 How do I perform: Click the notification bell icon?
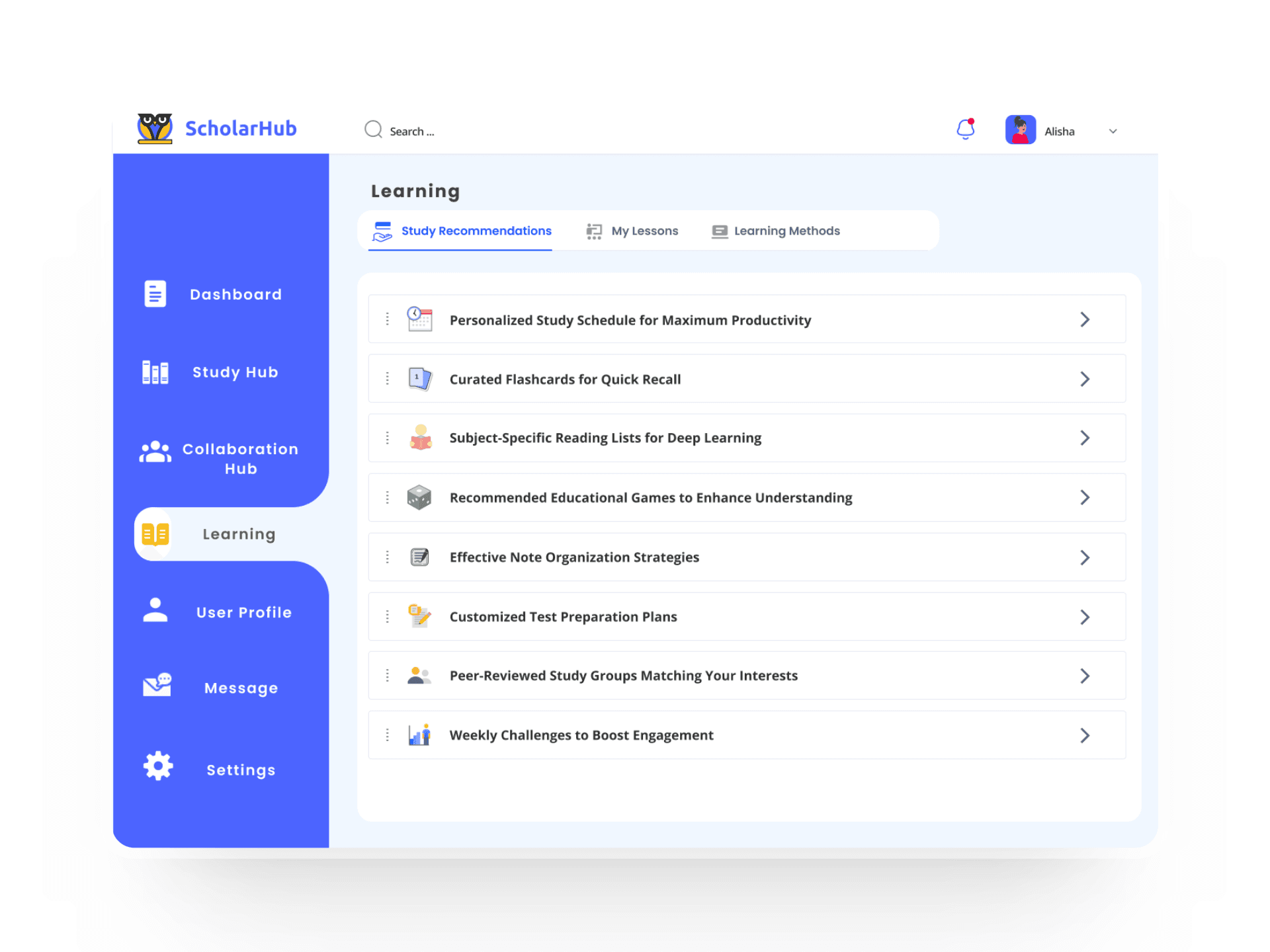(965, 129)
